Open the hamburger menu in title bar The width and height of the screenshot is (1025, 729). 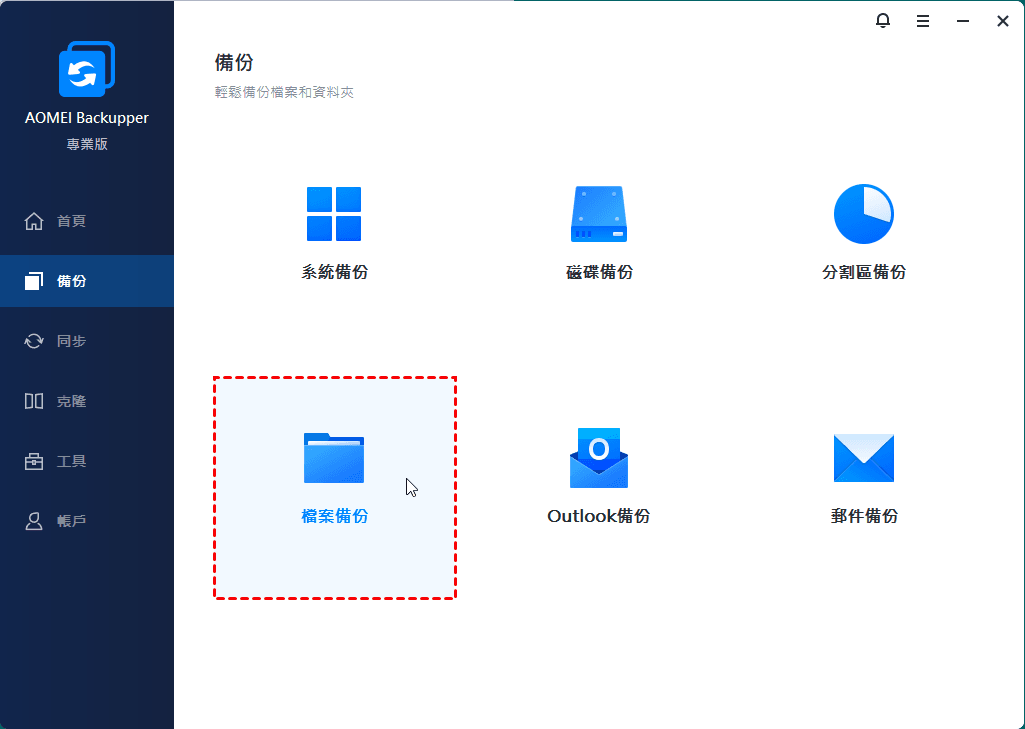(922, 22)
